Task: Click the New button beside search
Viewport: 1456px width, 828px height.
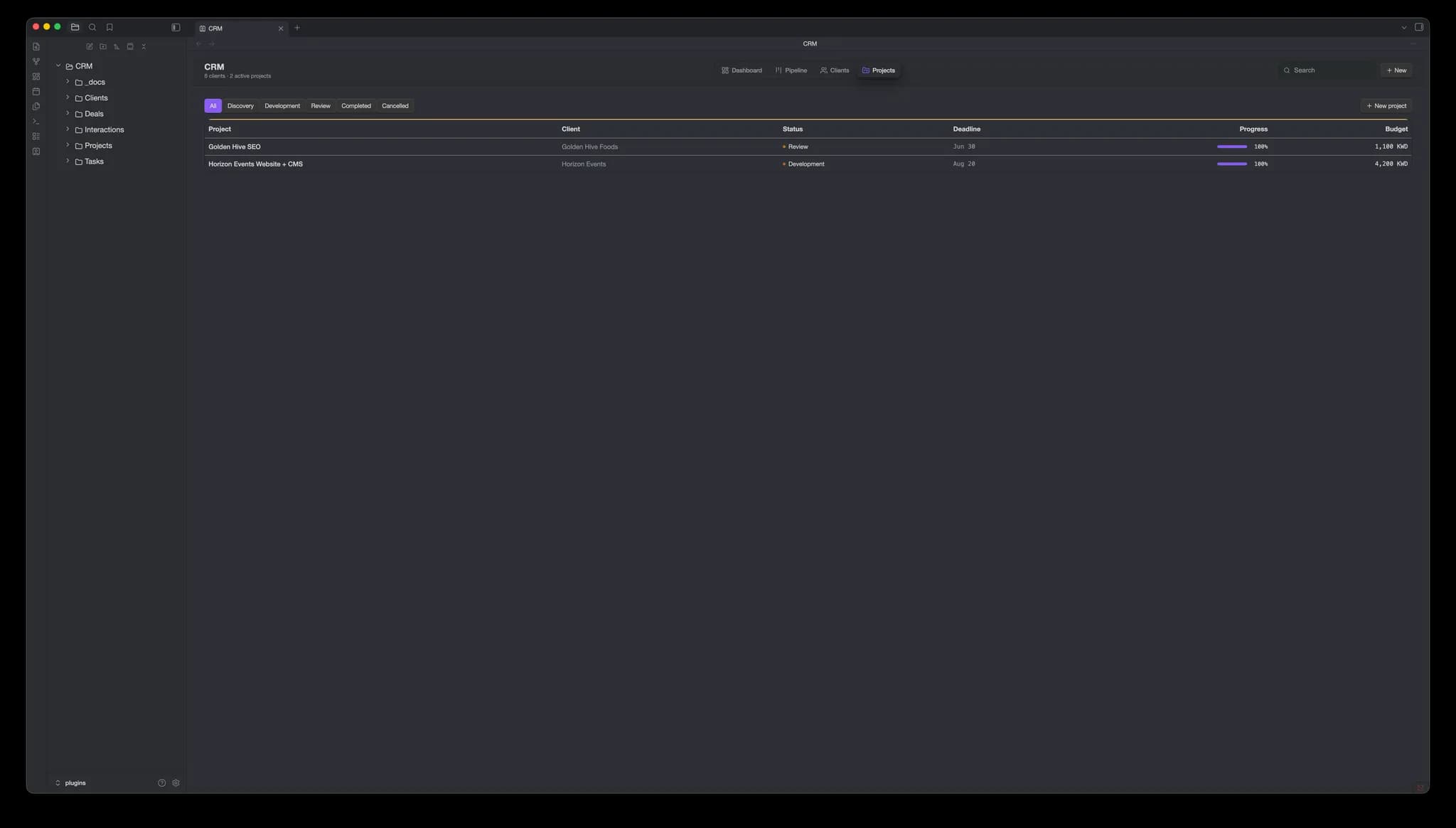Action: [1396, 70]
